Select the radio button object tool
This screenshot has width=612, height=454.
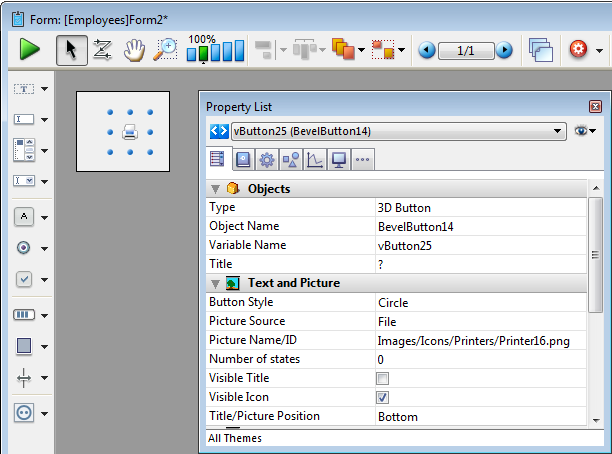click(x=24, y=248)
